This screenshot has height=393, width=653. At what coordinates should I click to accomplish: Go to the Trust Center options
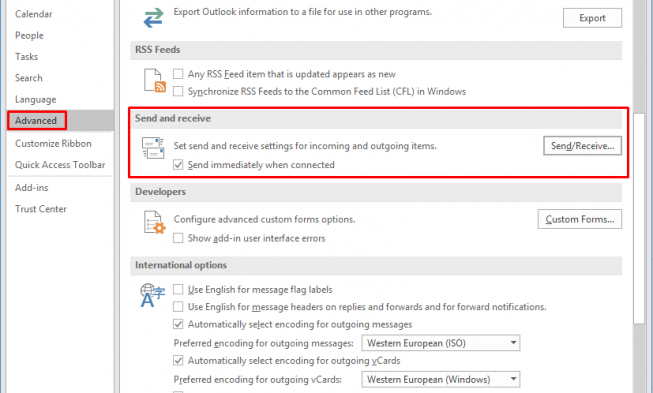tap(41, 209)
